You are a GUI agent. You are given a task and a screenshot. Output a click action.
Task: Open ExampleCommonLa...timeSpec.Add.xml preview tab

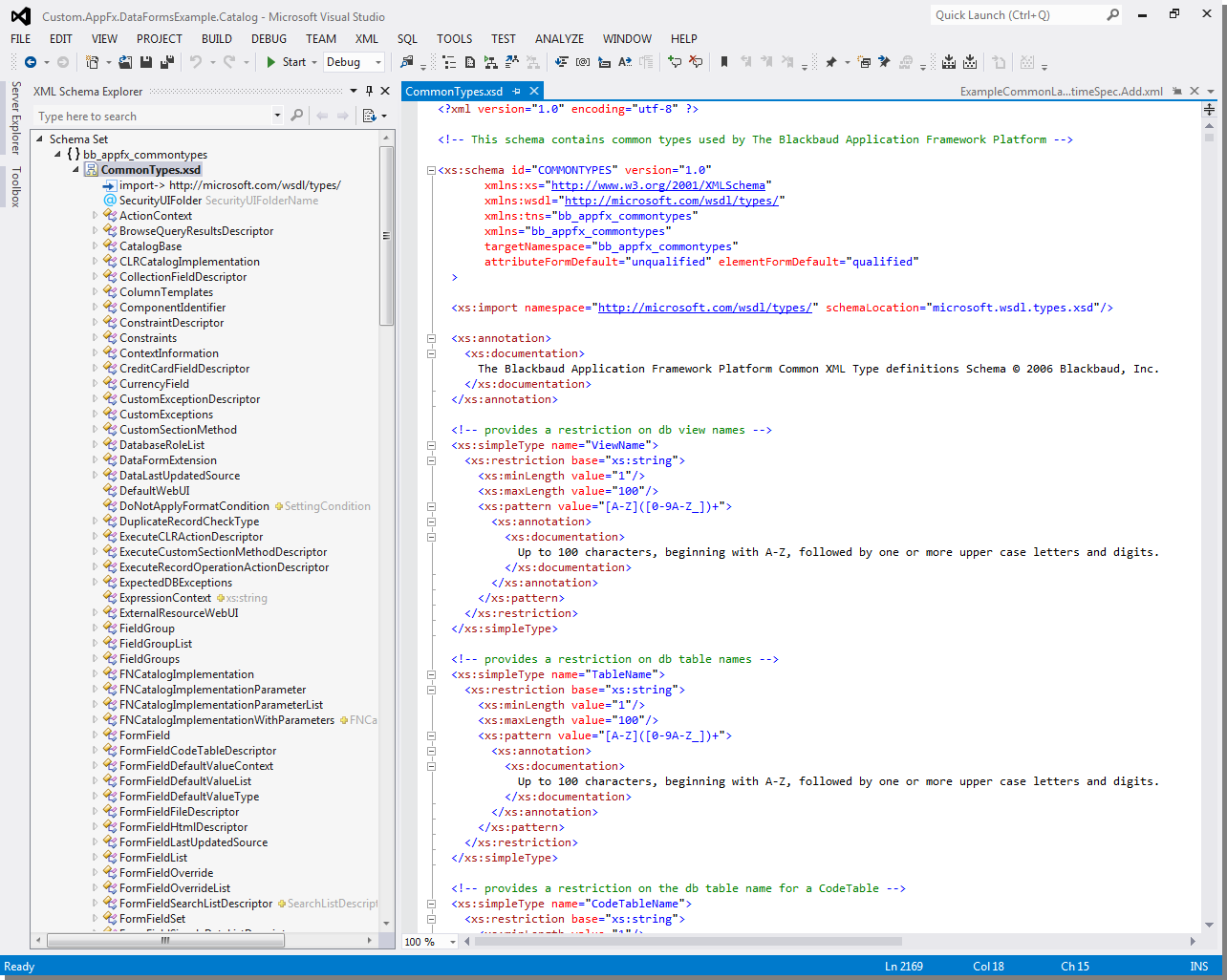pos(1061,92)
